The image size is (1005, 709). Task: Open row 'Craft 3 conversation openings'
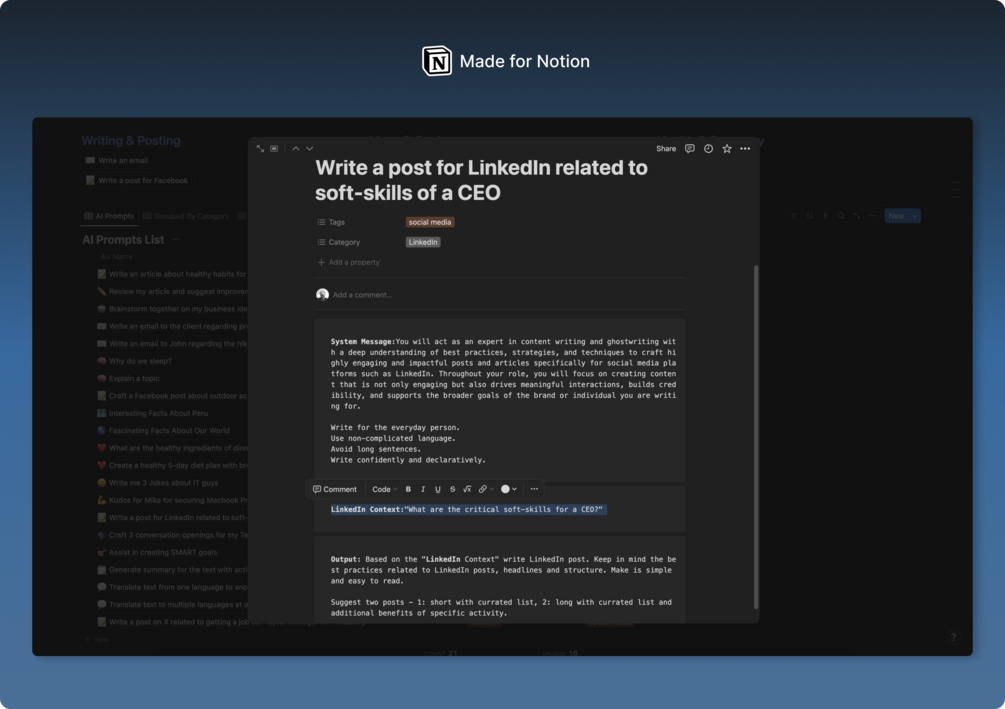click(x=172, y=535)
